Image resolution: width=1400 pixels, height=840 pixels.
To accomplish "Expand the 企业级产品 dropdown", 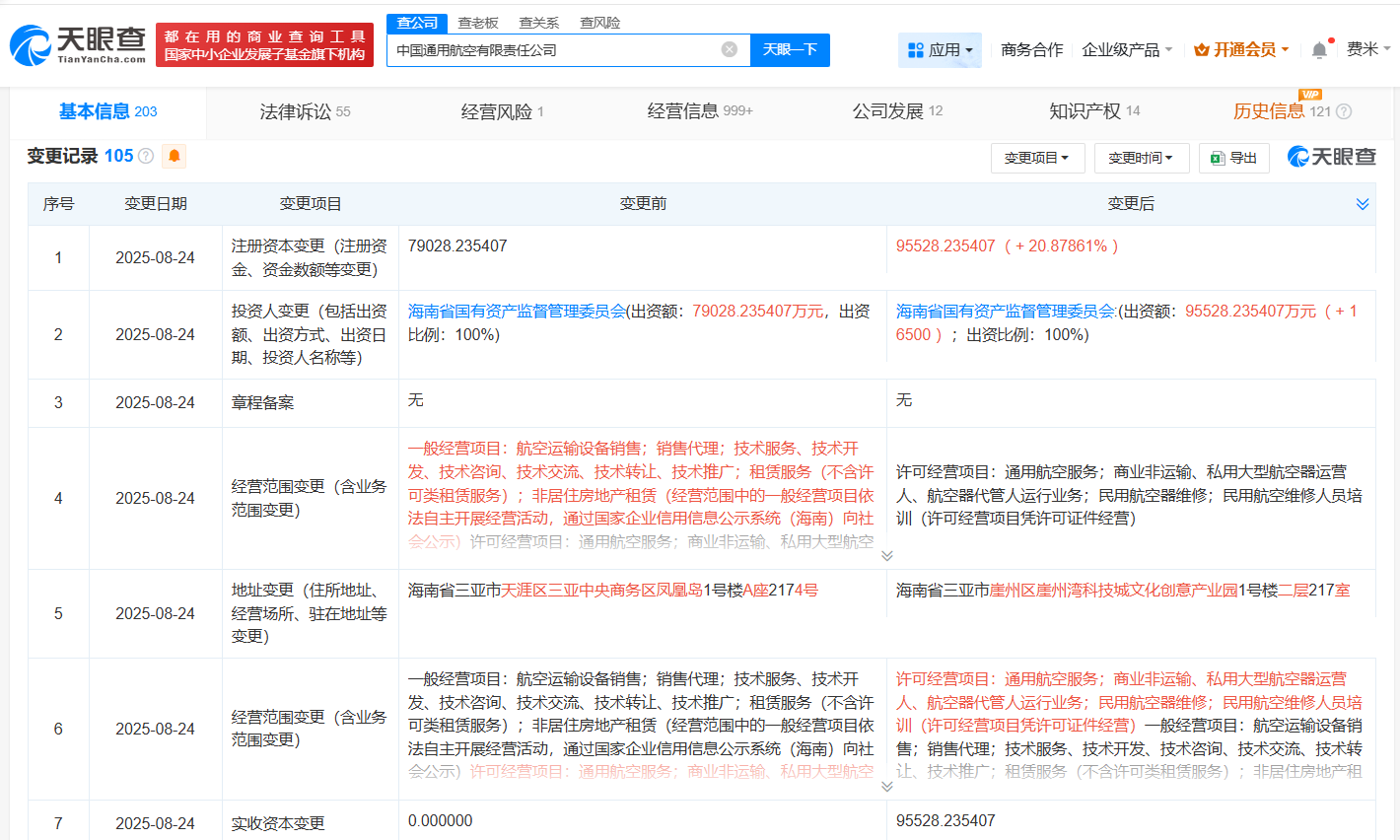I will click(x=1127, y=49).
